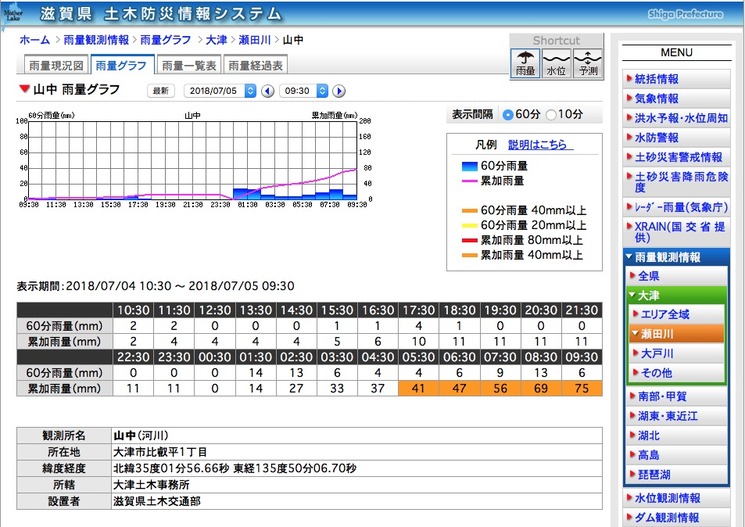Image resolution: width=745 pixels, height=527 pixels.
Task: Go to ホーム breadcrumb link
Action: point(35,40)
